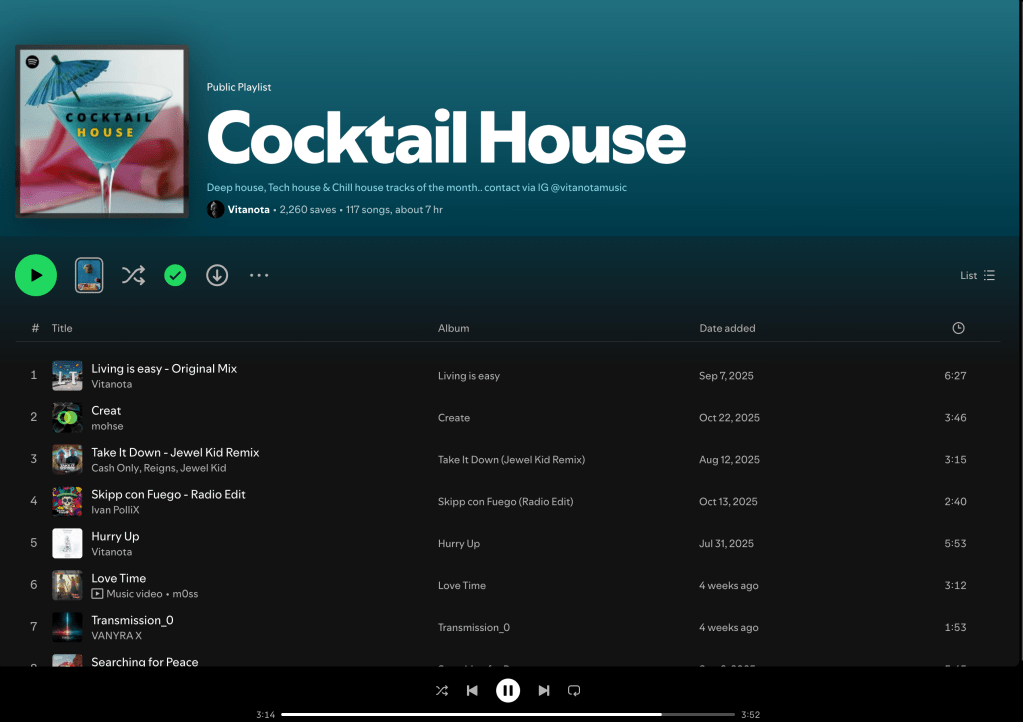Open the Skipp con Fuego (Radio Edit) album

[x=506, y=501]
